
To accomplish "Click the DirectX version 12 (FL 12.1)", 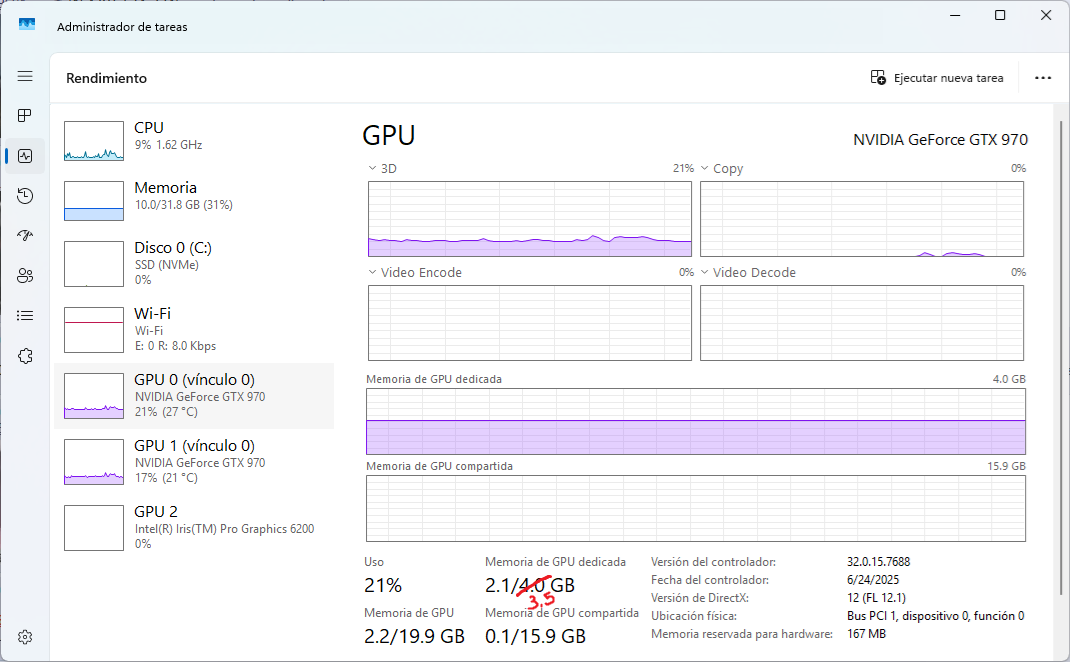I will 876,598.
